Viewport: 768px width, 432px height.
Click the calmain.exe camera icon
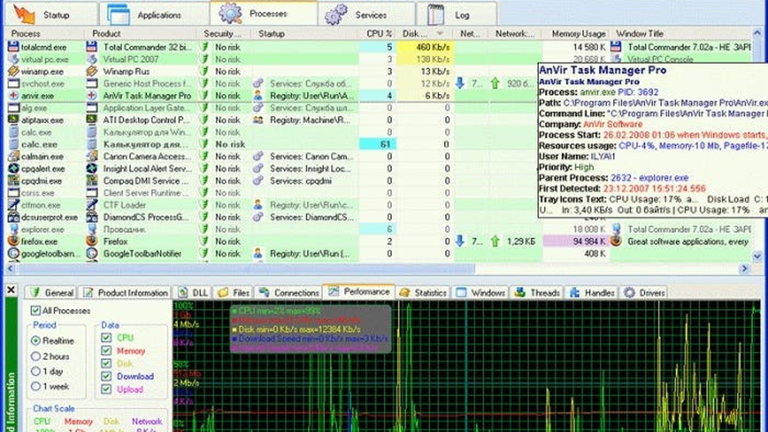tap(13, 156)
